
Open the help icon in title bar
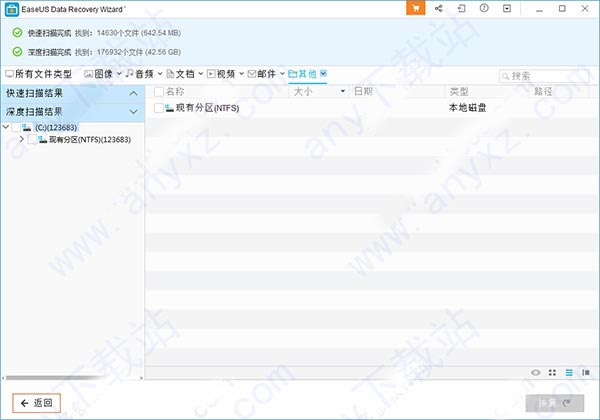[x=484, y=8]
